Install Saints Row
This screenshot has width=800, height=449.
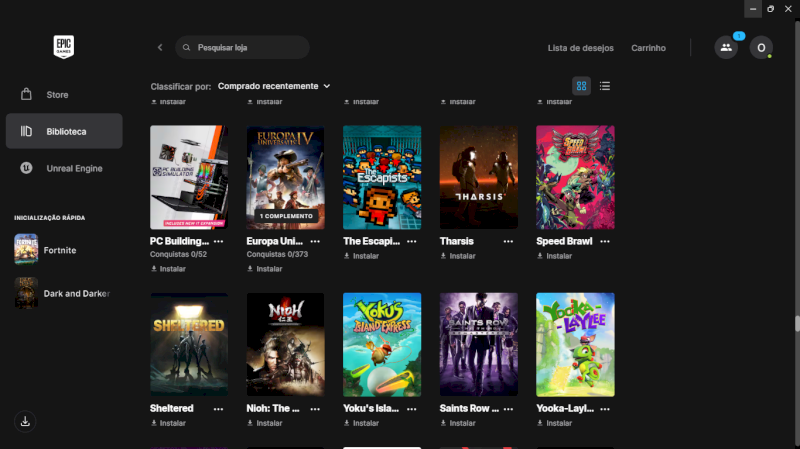click(x=458, y=423)
